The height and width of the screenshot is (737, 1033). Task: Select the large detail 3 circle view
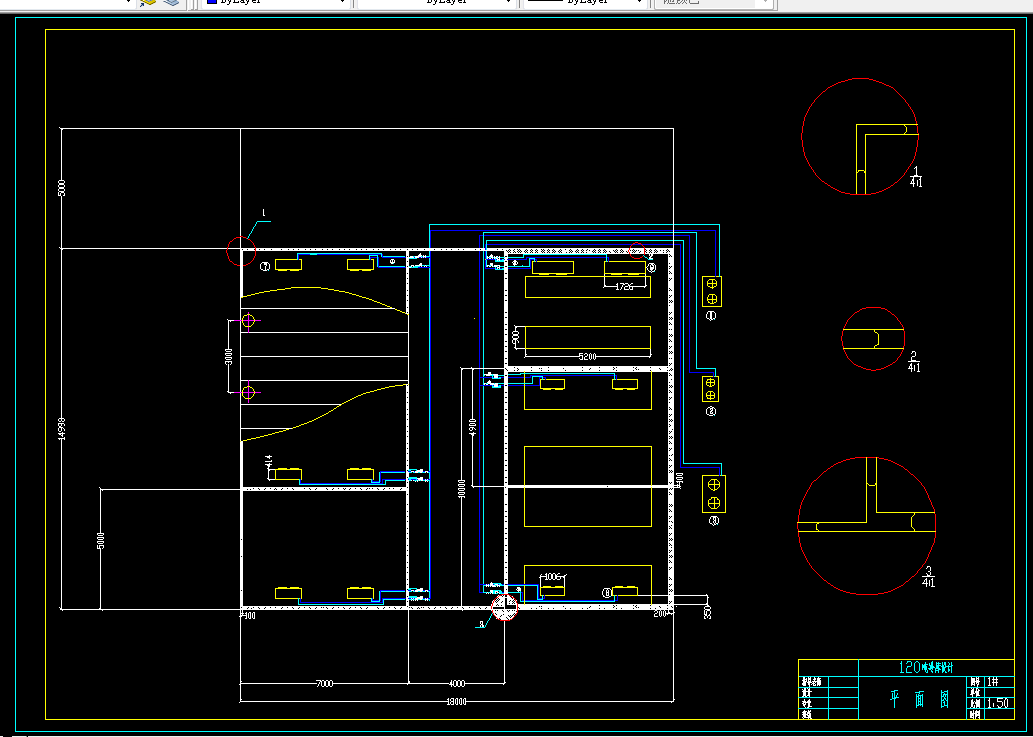tap(867, 526)
